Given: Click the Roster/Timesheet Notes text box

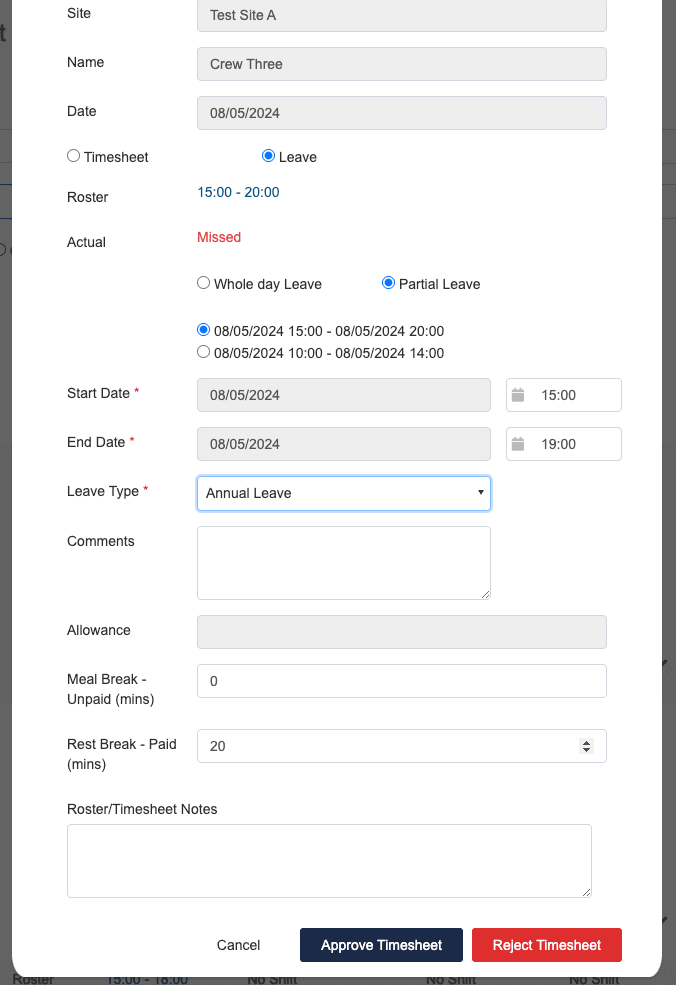Looking at the screenshot, I should pos(329,860).
